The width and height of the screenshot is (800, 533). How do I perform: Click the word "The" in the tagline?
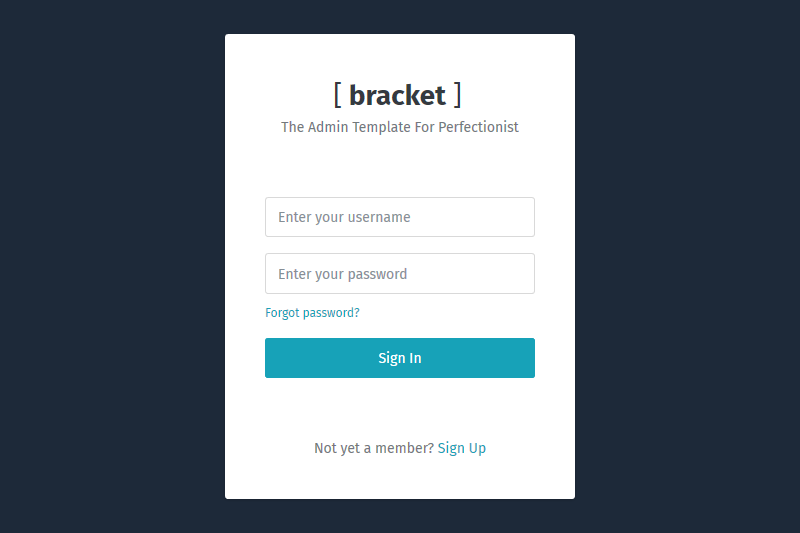click(292, 128)
